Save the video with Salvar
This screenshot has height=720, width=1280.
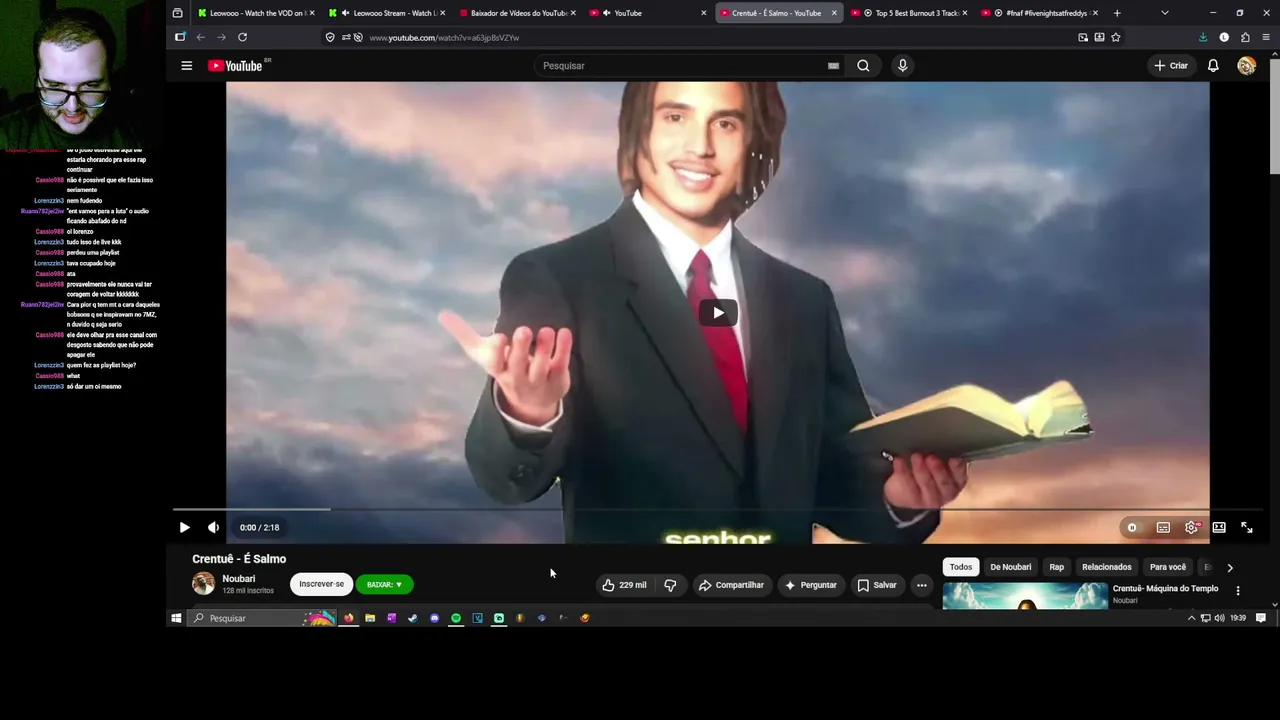point(877,585)
